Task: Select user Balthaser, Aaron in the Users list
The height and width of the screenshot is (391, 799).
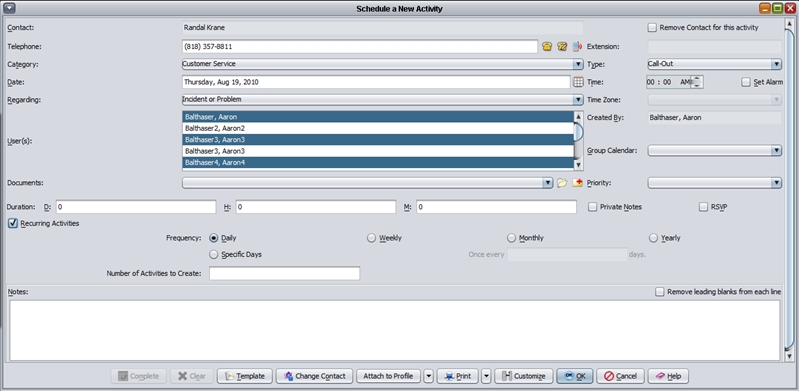Action: point(378,117)
